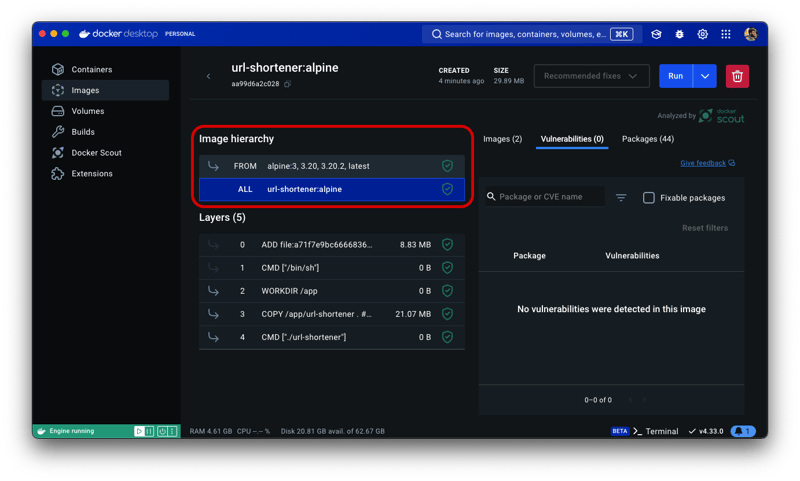Screen dimensions: 800x481
Task: Open the engine more-options icon in the status bar
Action: 172,432
